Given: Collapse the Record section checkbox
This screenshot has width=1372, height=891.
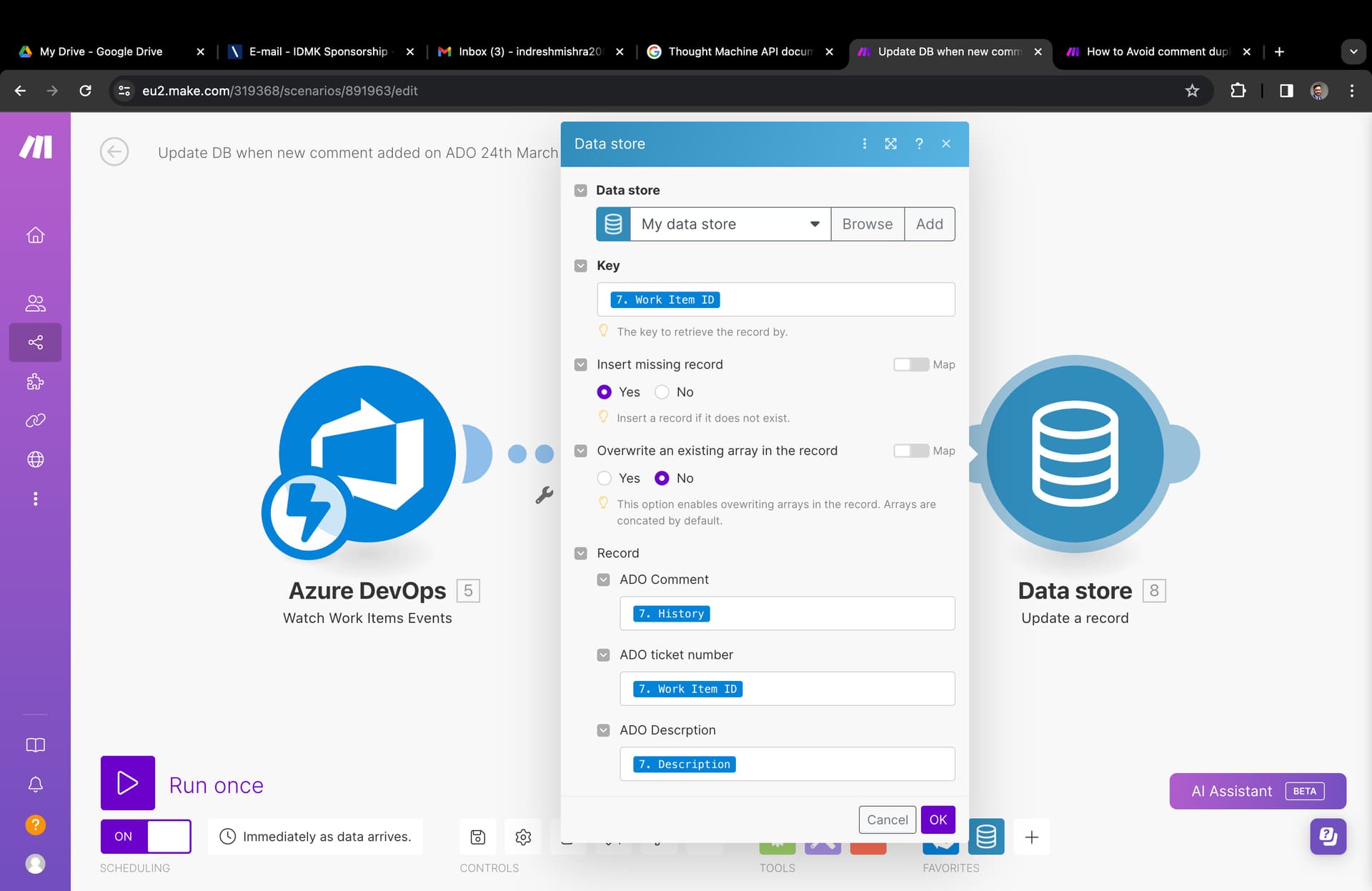Looking at the screenshot, I should pos(581,553).
